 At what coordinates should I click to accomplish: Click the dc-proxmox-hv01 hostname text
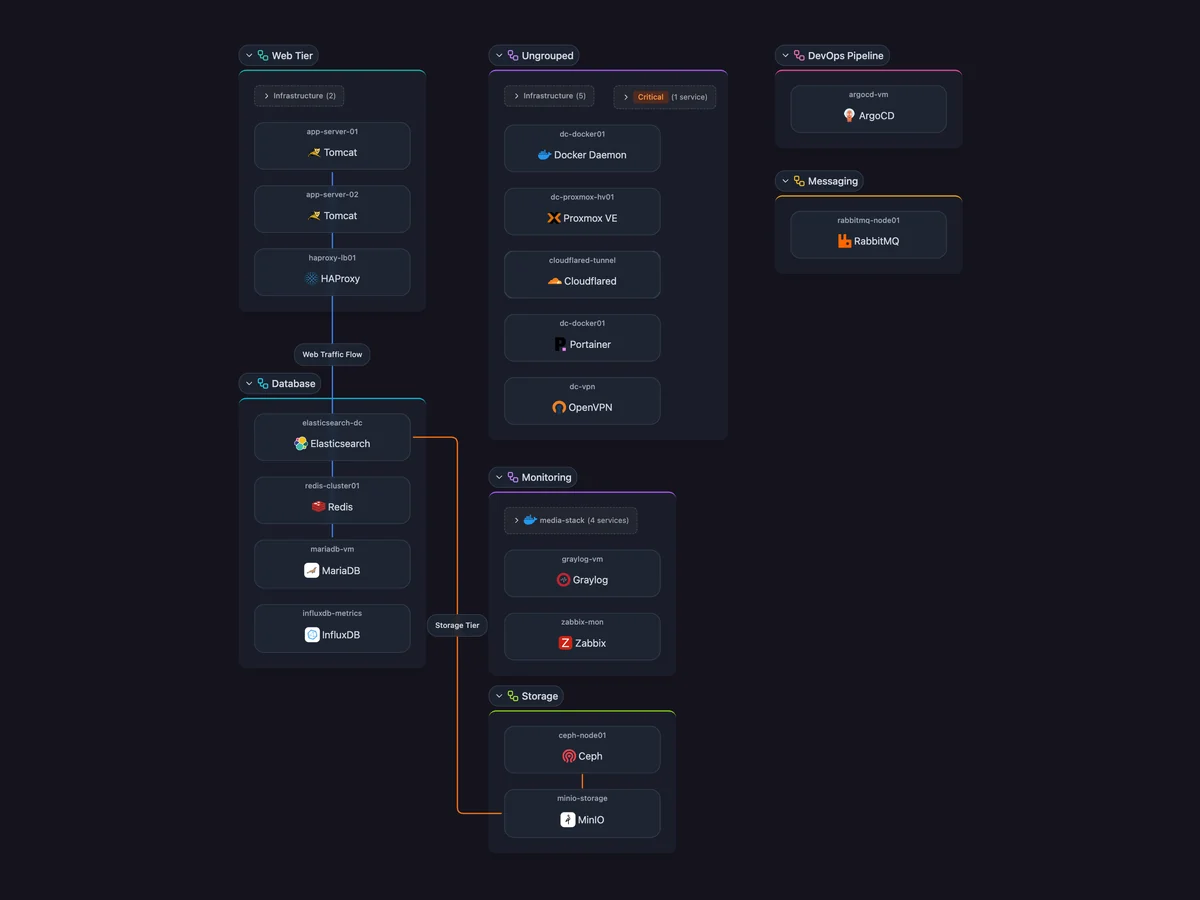click(x=582, y=197)
